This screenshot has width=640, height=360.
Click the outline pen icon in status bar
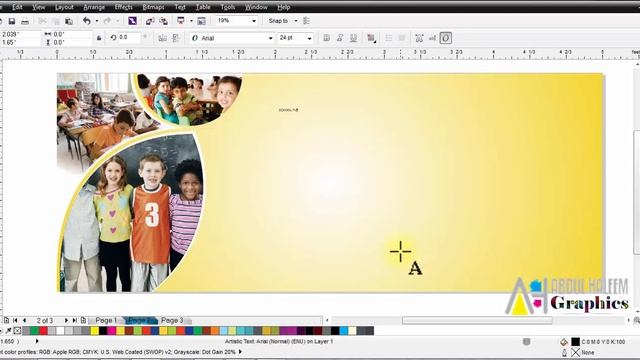(x=564, y=352)
